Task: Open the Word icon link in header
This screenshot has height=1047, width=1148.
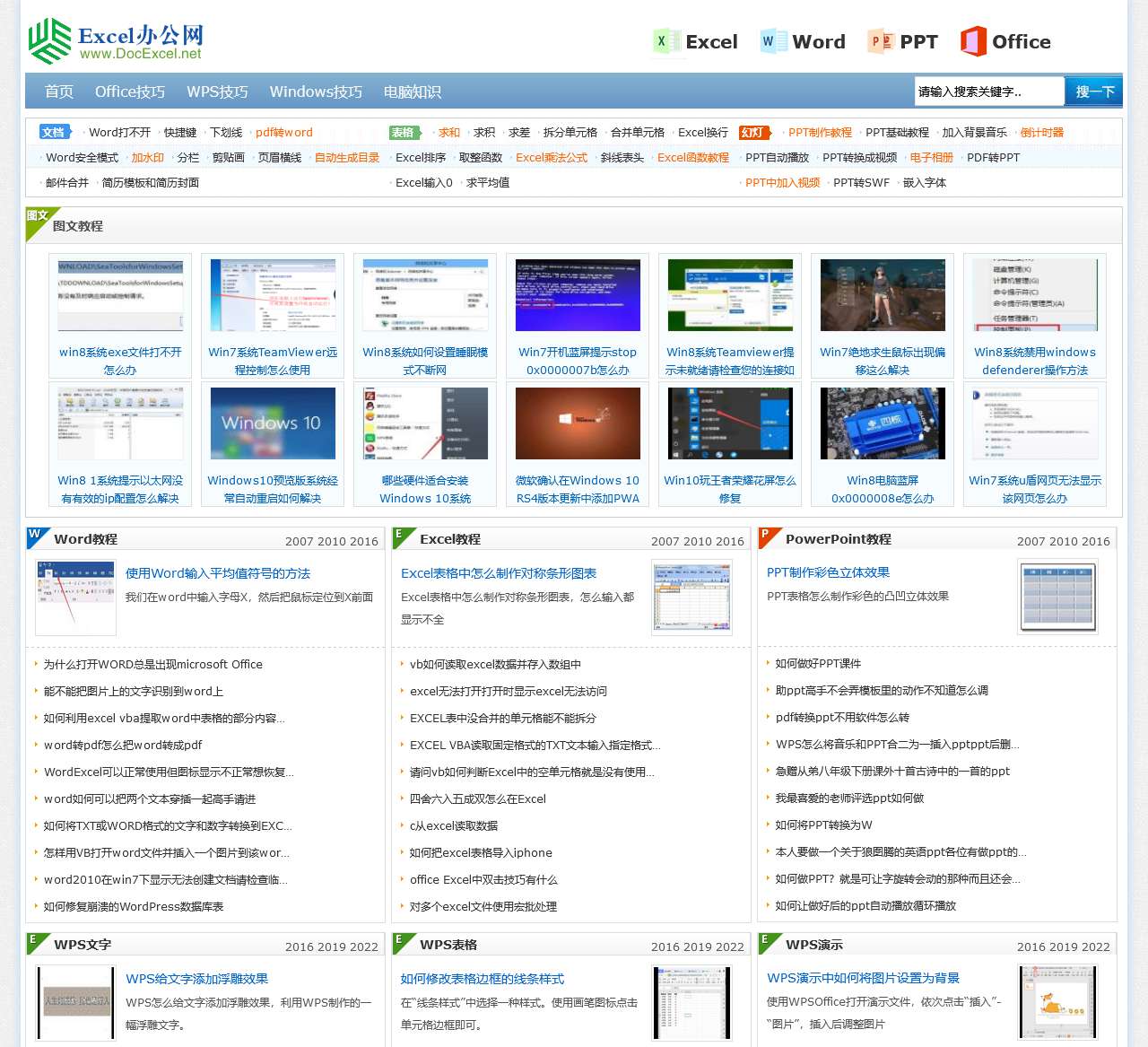Action: [802, 41]
